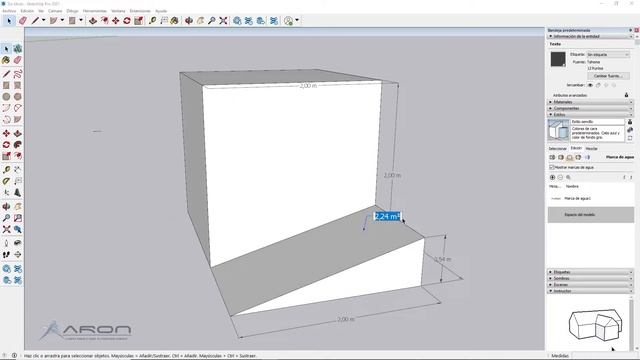Open the Extensiones menu
Screen dimensions: 640x360
click(x=140, y=11)
